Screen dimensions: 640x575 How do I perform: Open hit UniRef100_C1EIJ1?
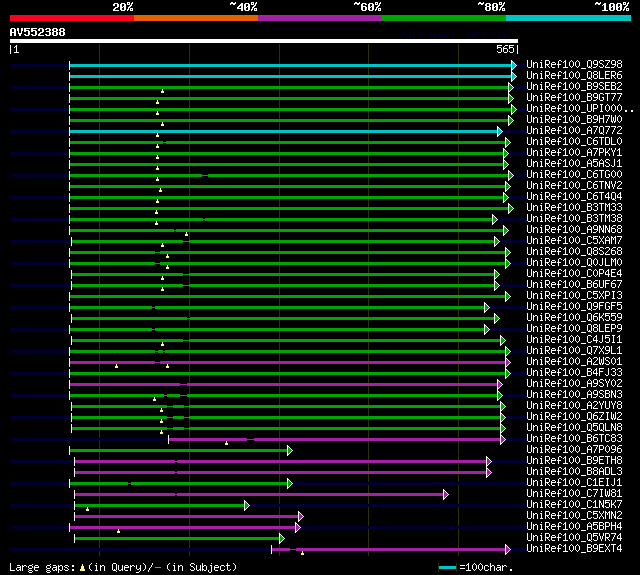(574, 483)
